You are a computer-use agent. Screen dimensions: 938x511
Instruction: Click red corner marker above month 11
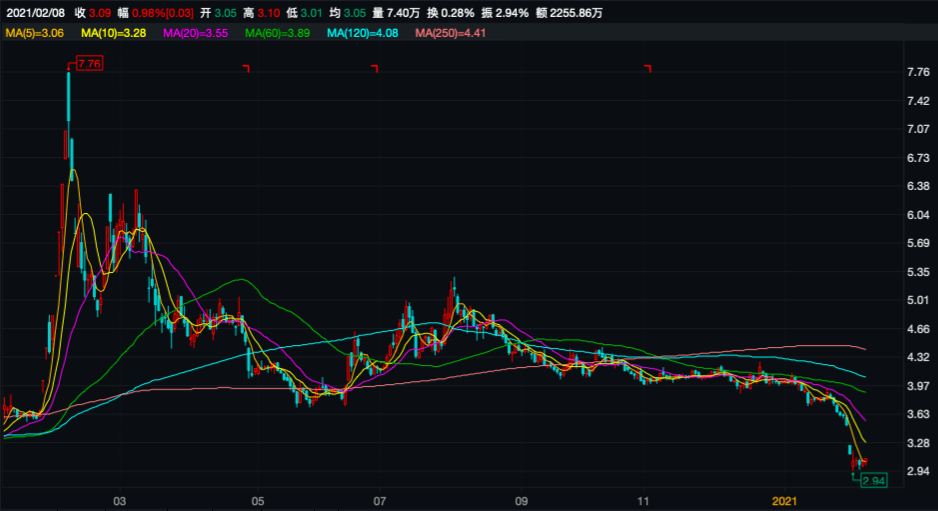[648, 68]
